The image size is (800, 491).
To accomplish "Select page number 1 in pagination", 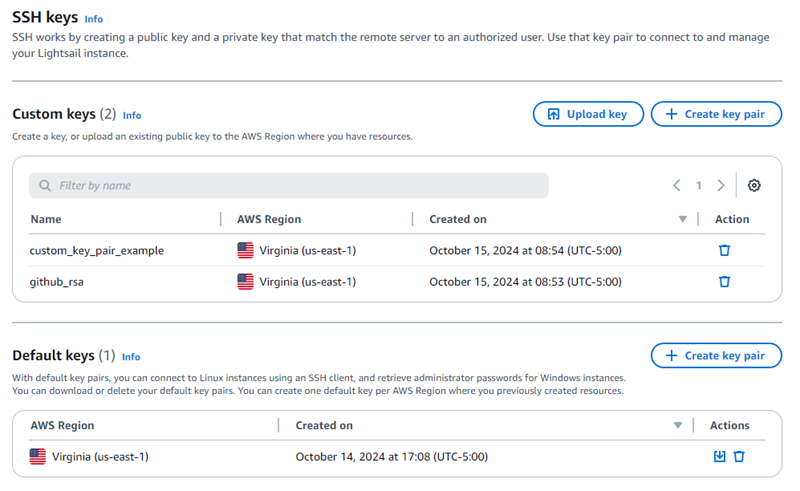I will pyautogui.click(x=699, y=186).
